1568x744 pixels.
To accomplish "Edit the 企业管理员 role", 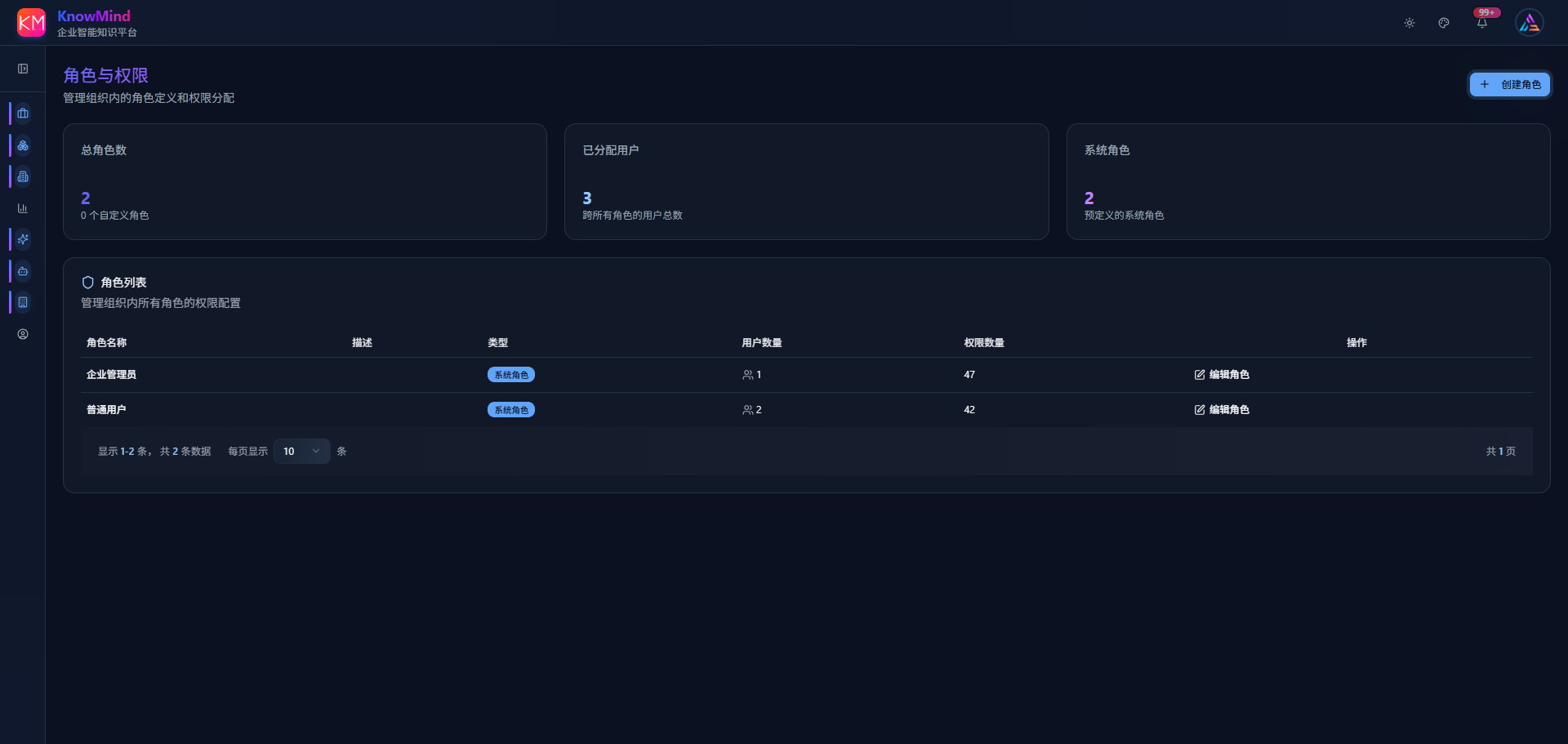I will pos(1222,375).
